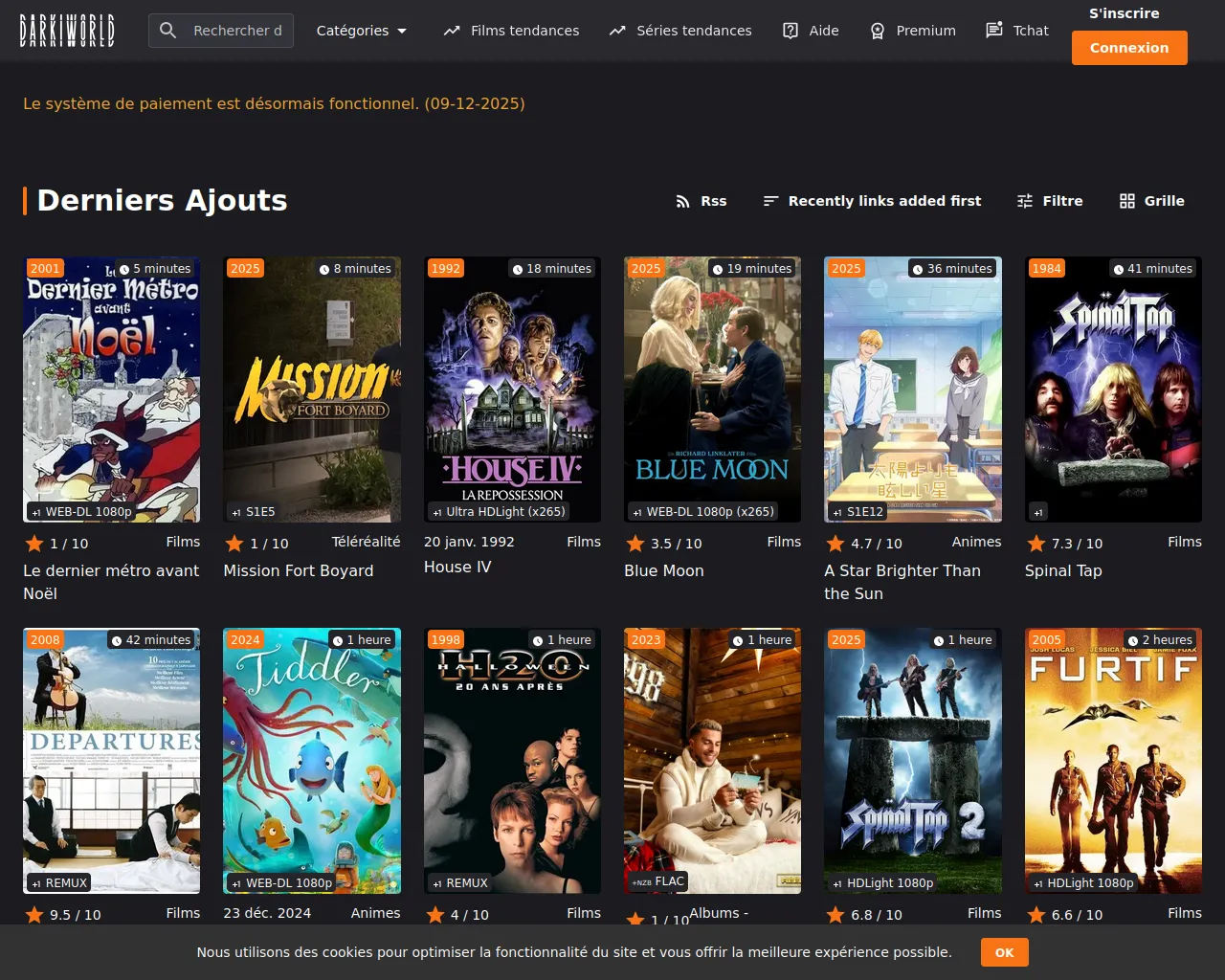The height and width of the screenshot is (980, 1225).
Task: Click Le dernier métro avant Noël title
Action: [x=111, y=582]
